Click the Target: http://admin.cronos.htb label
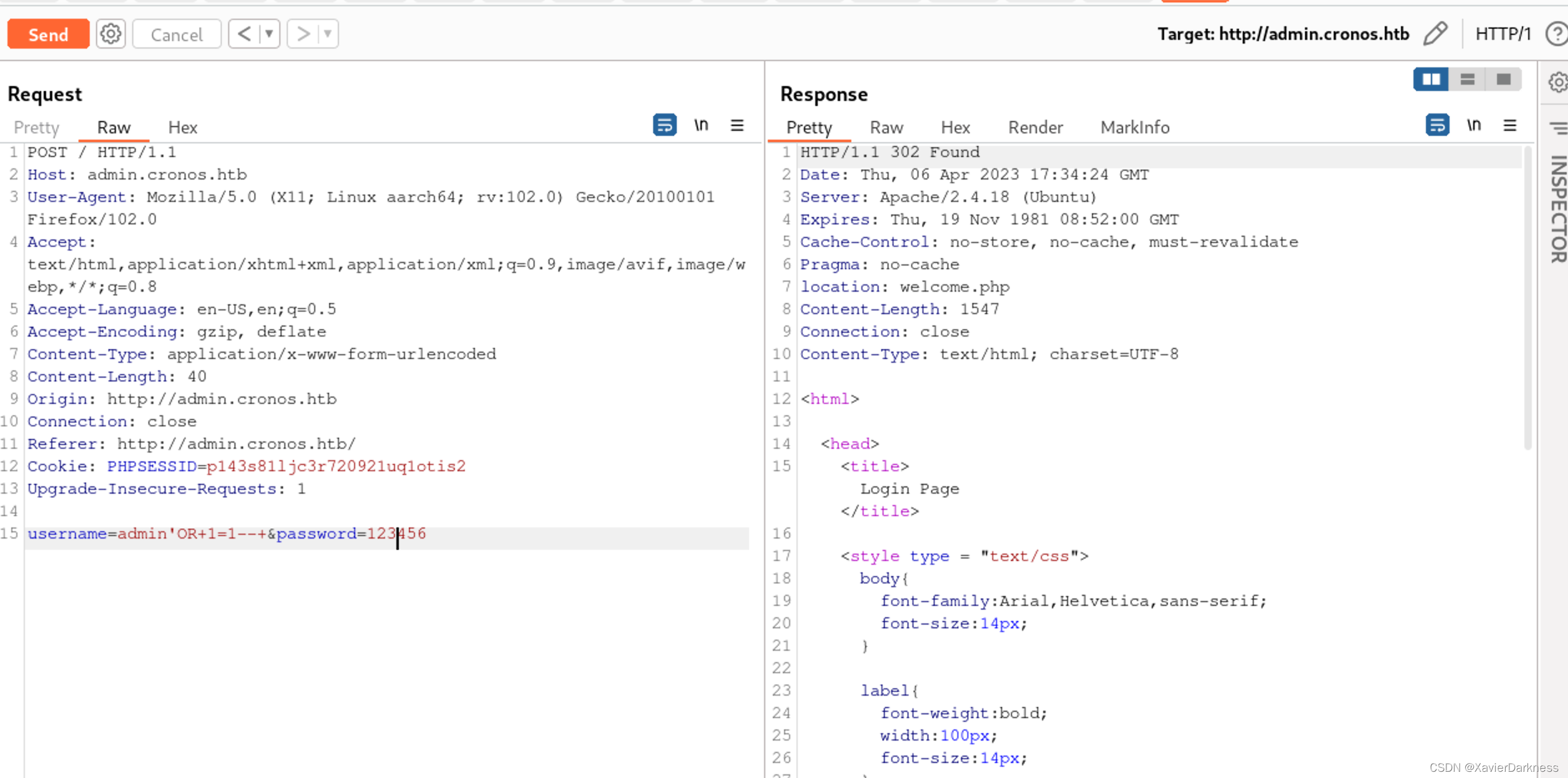 tap(1283, 34)
